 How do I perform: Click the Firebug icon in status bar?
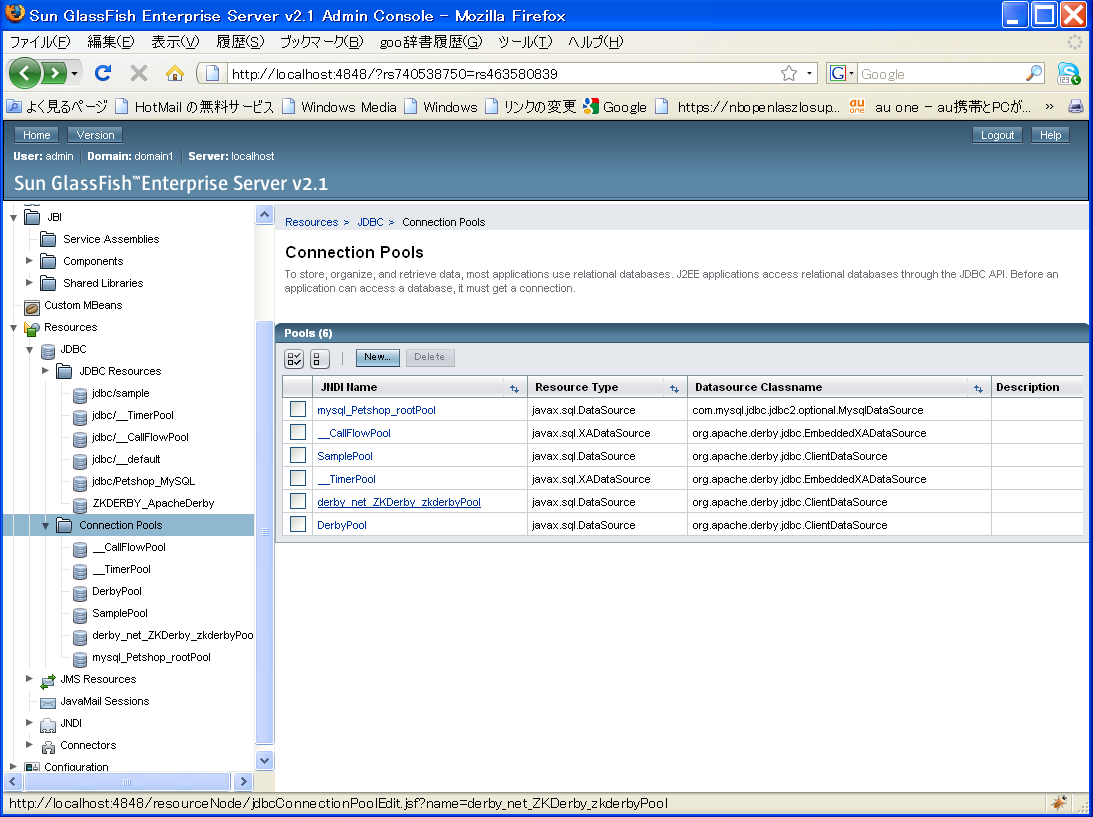[x=1060, y=803]
